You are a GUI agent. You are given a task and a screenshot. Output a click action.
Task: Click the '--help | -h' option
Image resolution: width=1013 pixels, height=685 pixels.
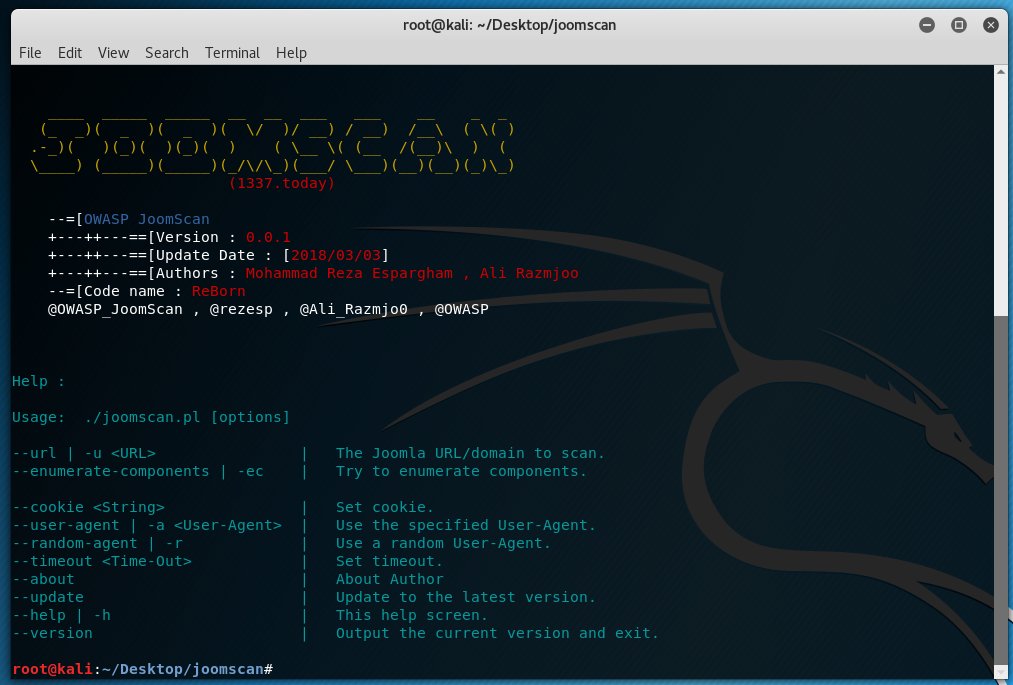tap(61, 616)
